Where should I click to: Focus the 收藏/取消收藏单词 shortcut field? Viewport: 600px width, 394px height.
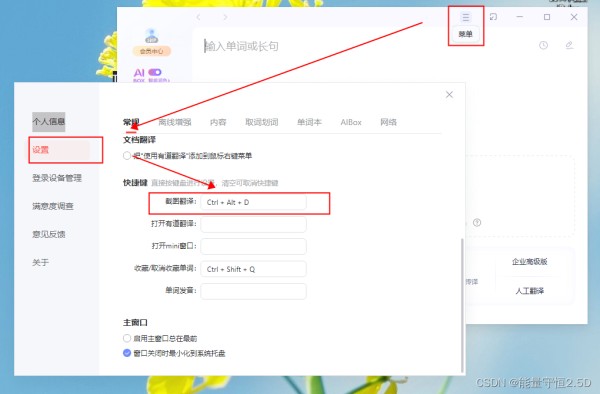tap(253, 269)
